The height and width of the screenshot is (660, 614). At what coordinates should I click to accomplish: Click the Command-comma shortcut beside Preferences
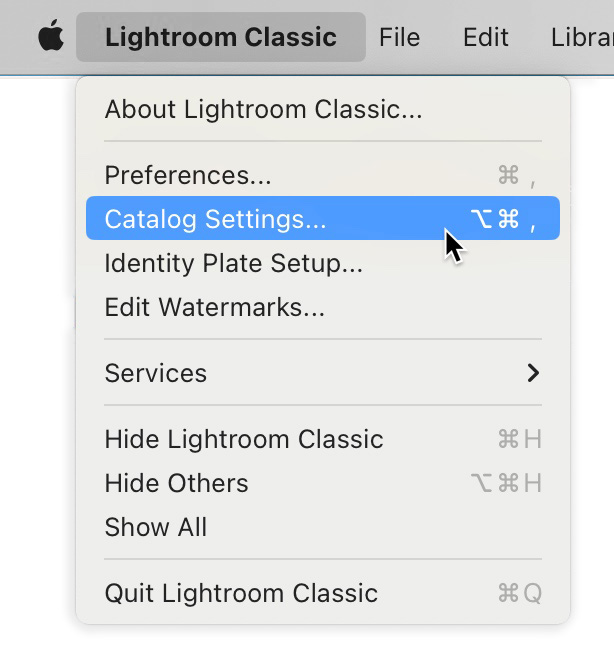click(517, 175)
